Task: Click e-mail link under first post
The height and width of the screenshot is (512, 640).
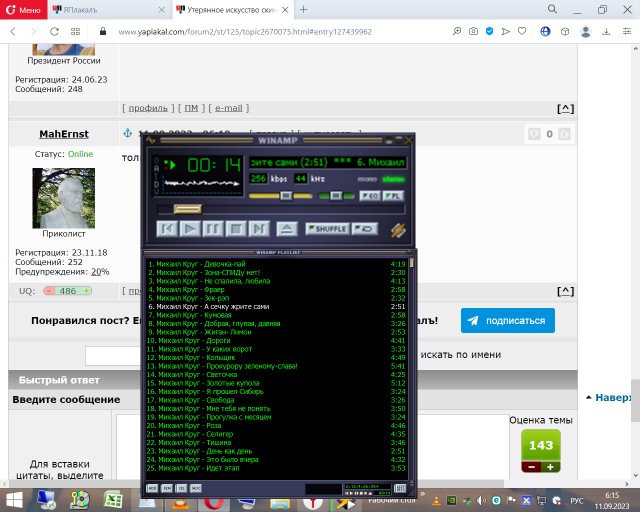Action: coord(229,108)
